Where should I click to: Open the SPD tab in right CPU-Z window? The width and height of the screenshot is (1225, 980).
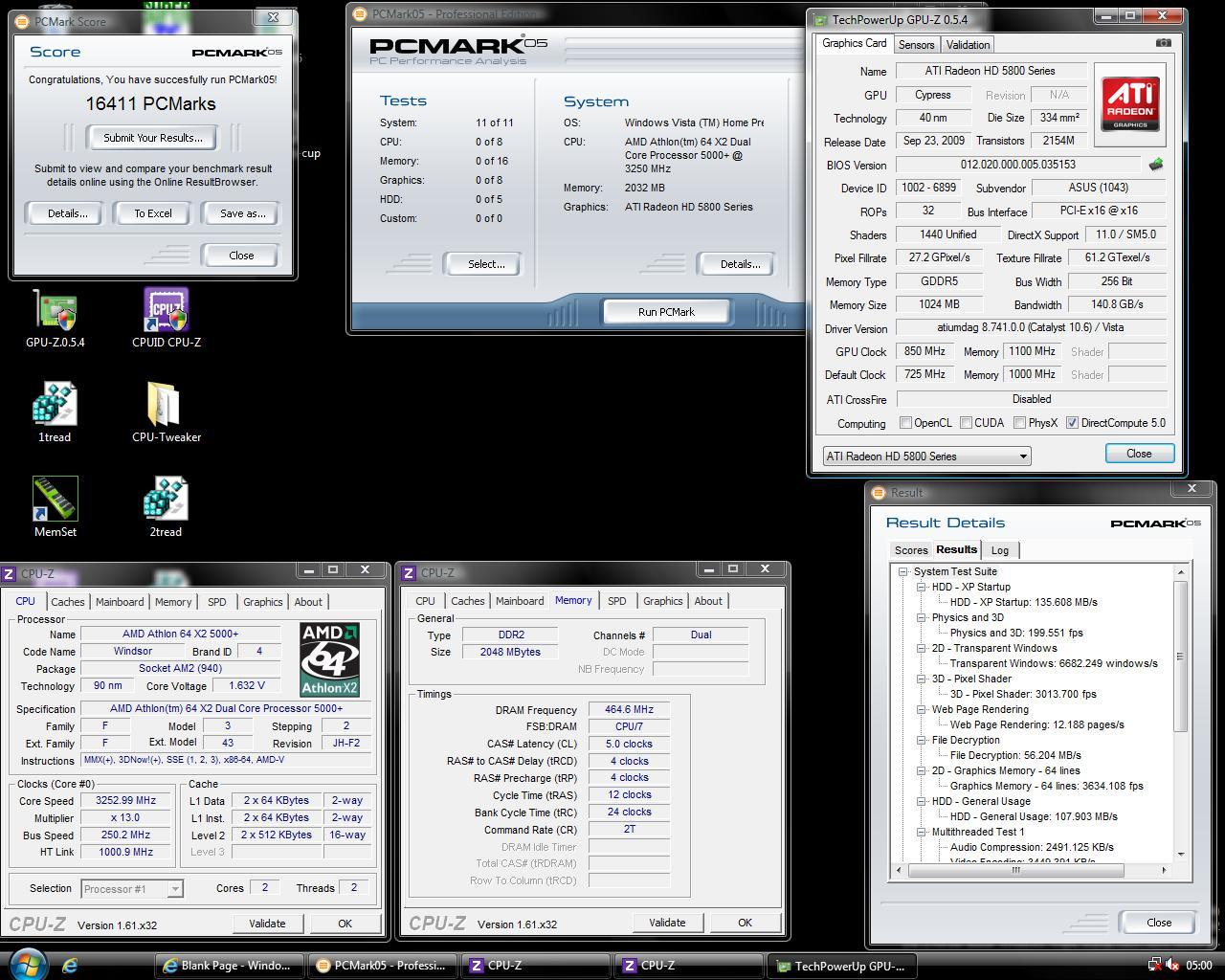(x=617, y=601)
